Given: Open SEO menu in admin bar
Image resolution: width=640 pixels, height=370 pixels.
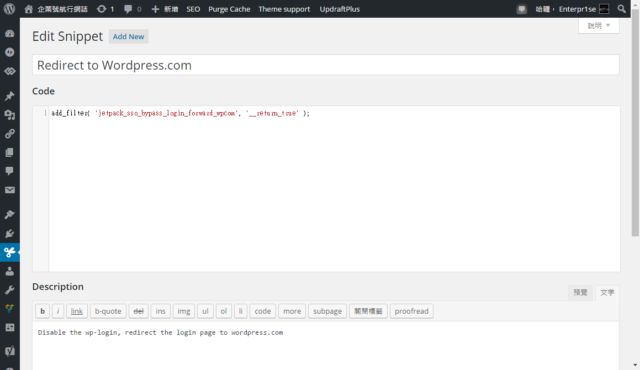Looking at the screenshot, I should pos(193,9).
